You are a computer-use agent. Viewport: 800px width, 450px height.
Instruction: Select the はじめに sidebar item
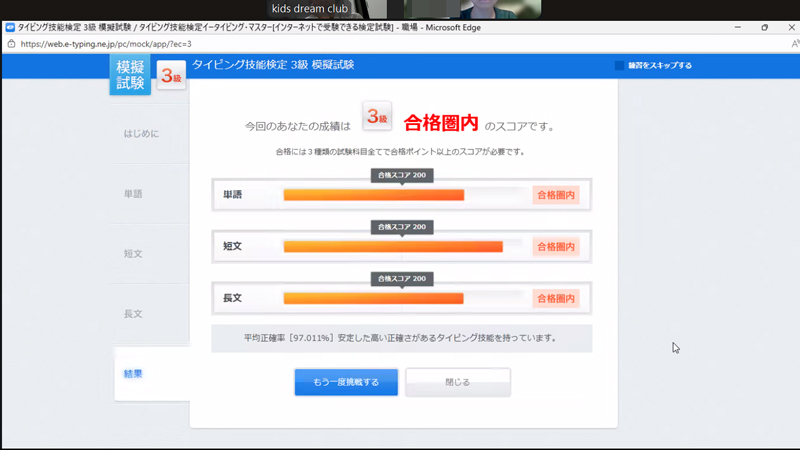[141, 134]
